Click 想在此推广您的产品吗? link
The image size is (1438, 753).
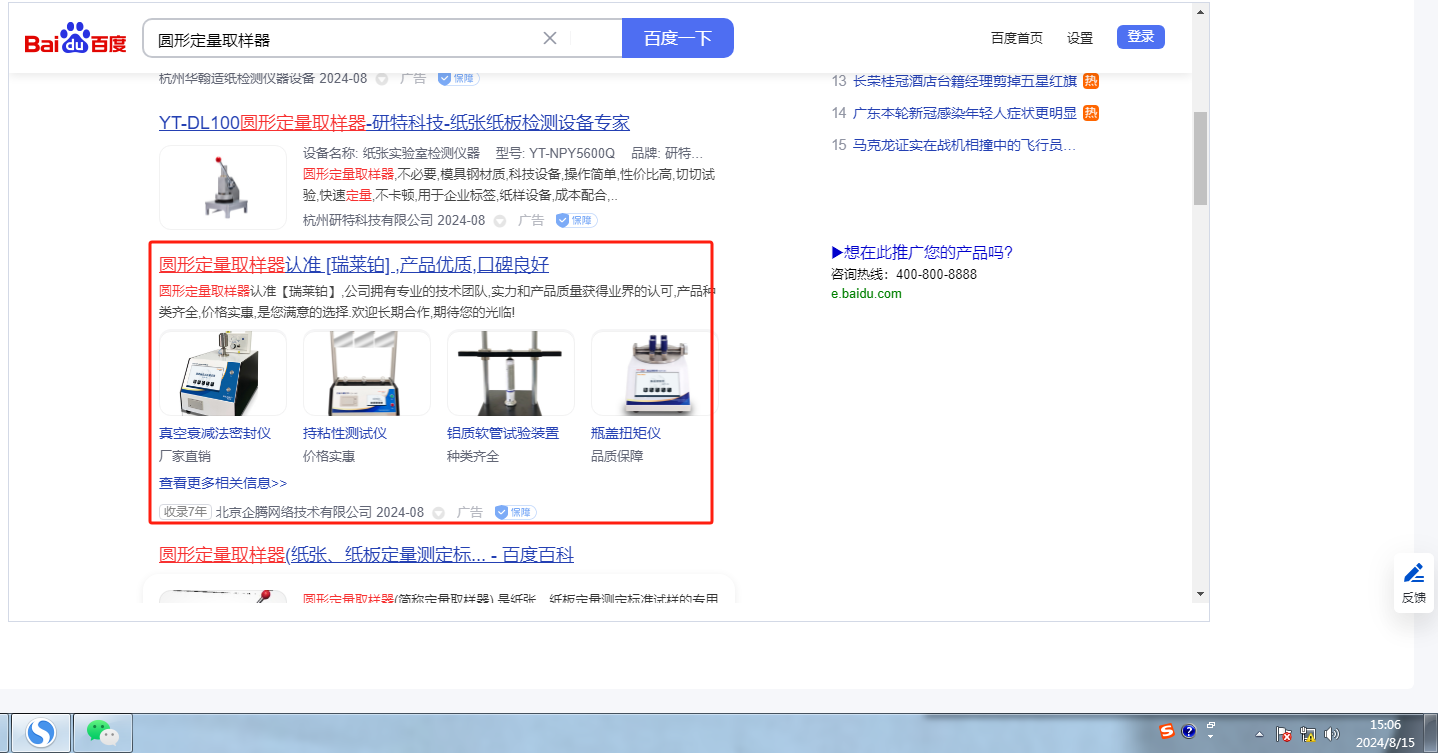922,252
